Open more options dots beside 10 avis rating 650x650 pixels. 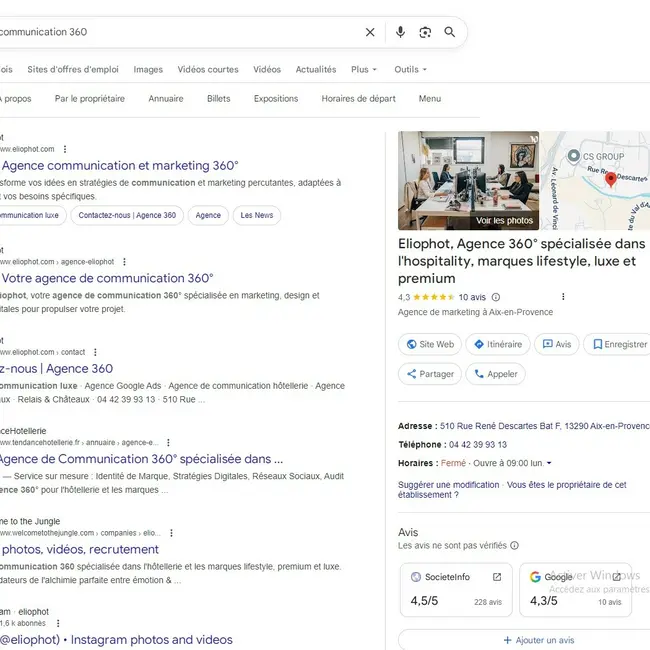[563, 297]
